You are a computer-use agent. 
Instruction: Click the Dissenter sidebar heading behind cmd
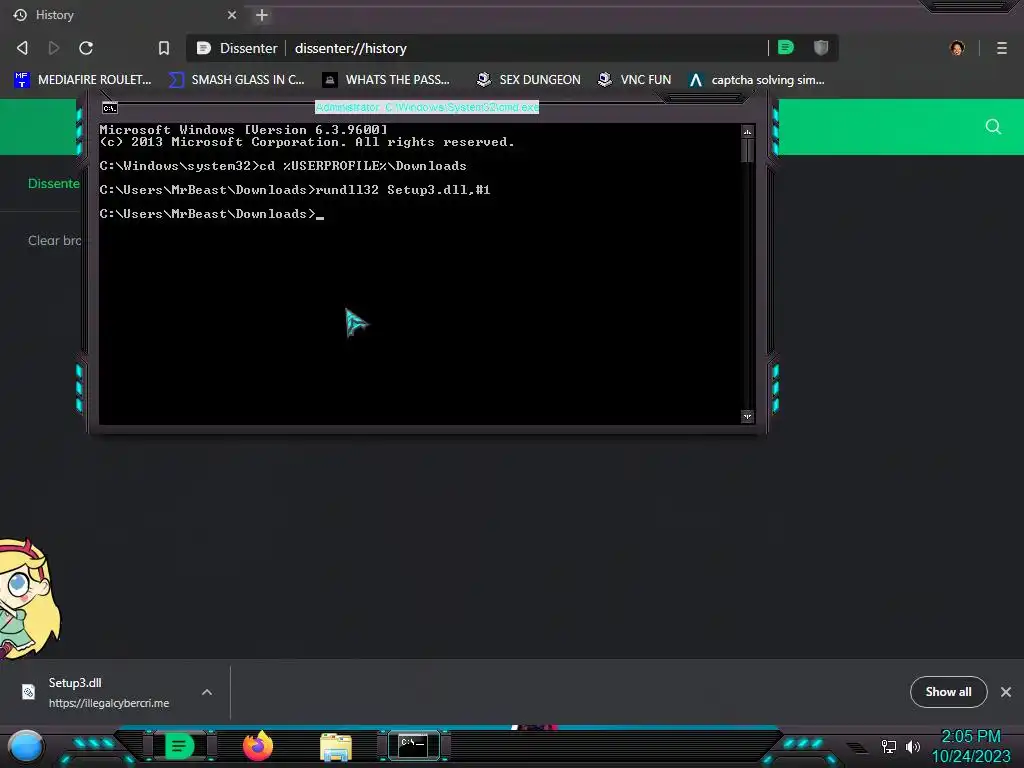[x=54, y=184]
